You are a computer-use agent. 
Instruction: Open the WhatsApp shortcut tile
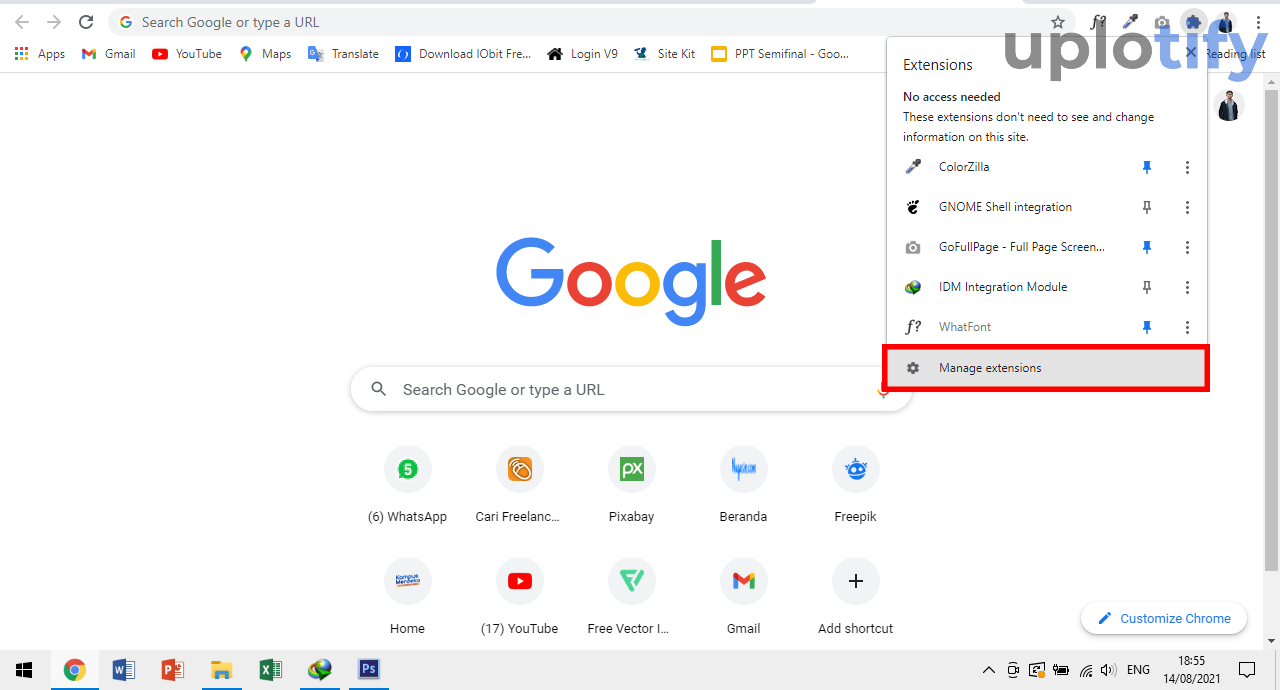coord(407,483)
